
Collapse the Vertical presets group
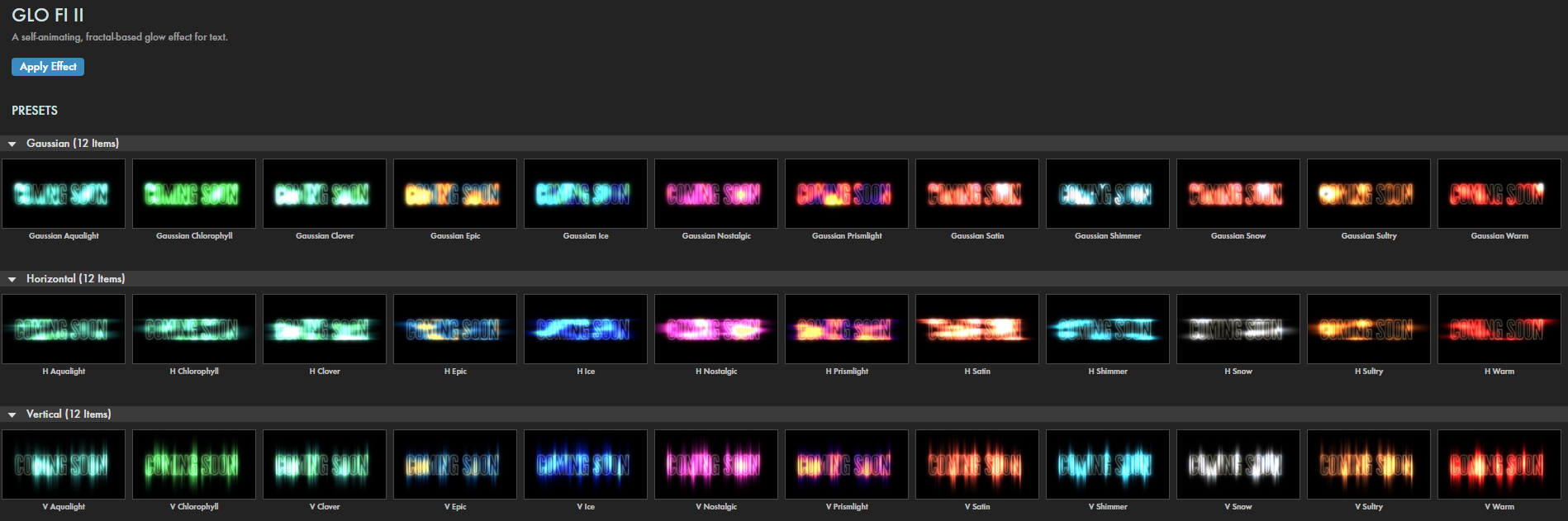(x=12, y=414)
